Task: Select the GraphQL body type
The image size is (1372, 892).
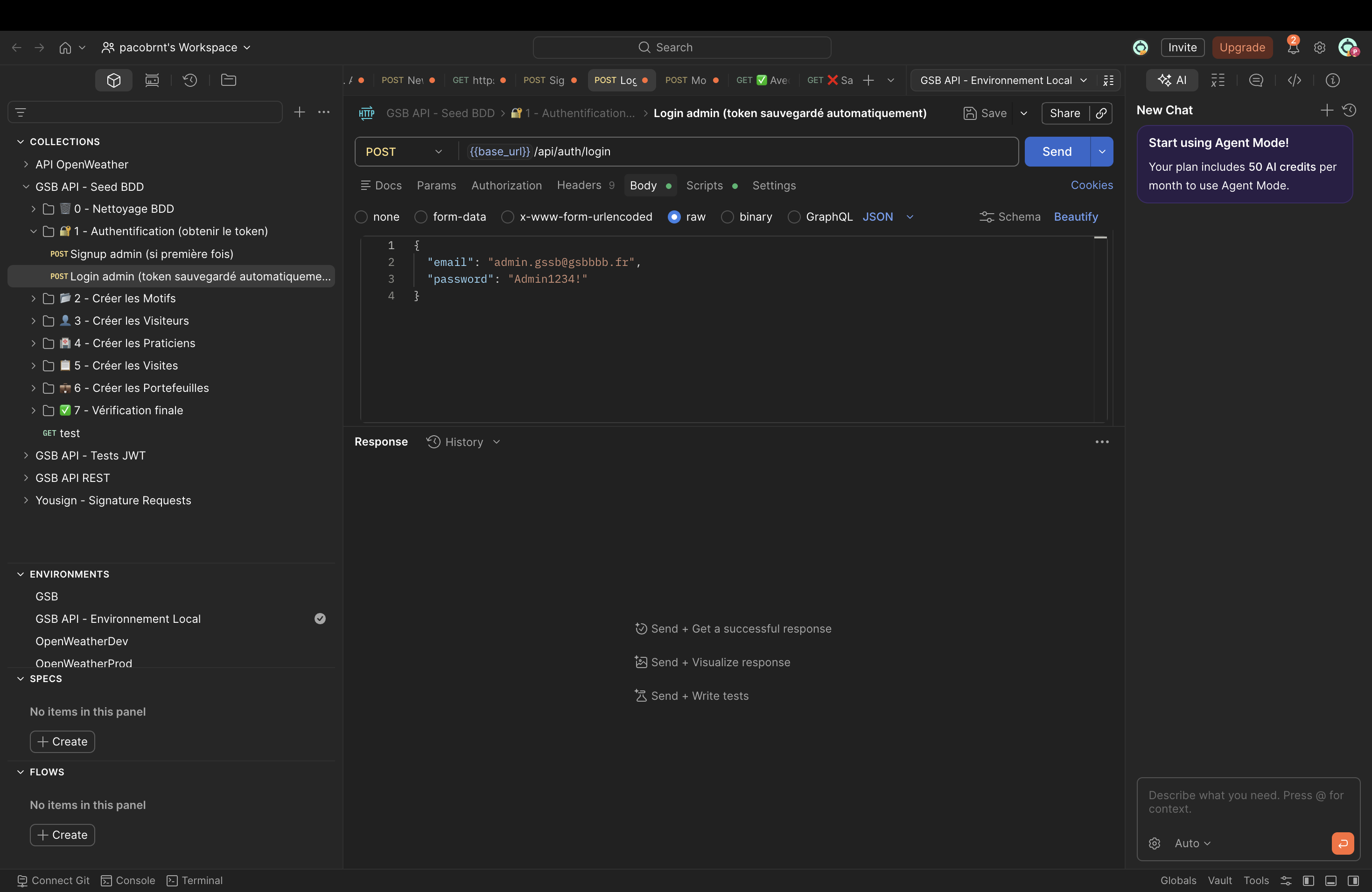Action: pos(794,216)
